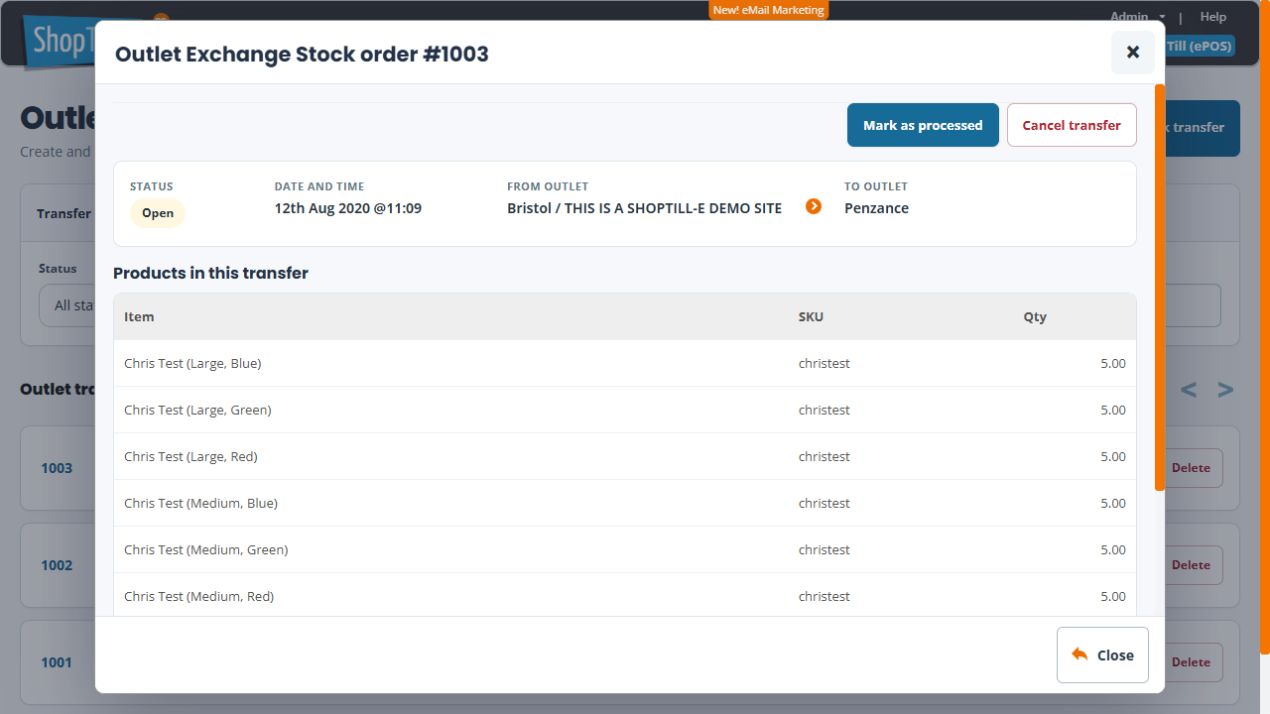Select Chris Test (Medium, Green) row

[x=624, y=549]
